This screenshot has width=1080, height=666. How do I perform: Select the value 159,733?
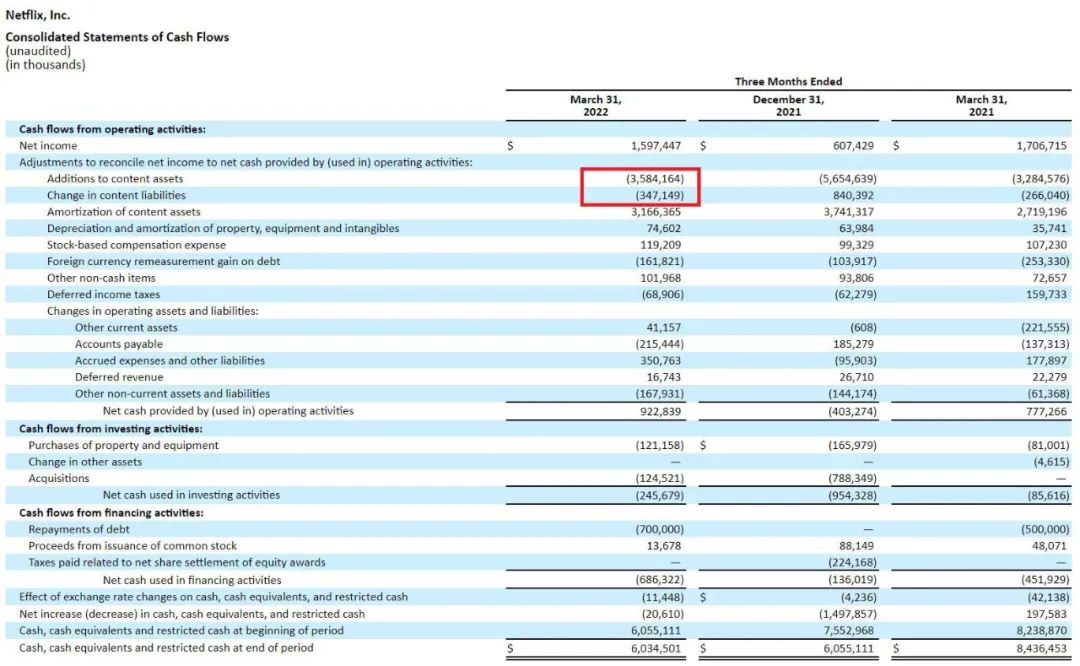pyautogui.click(x=1046, y=295)
